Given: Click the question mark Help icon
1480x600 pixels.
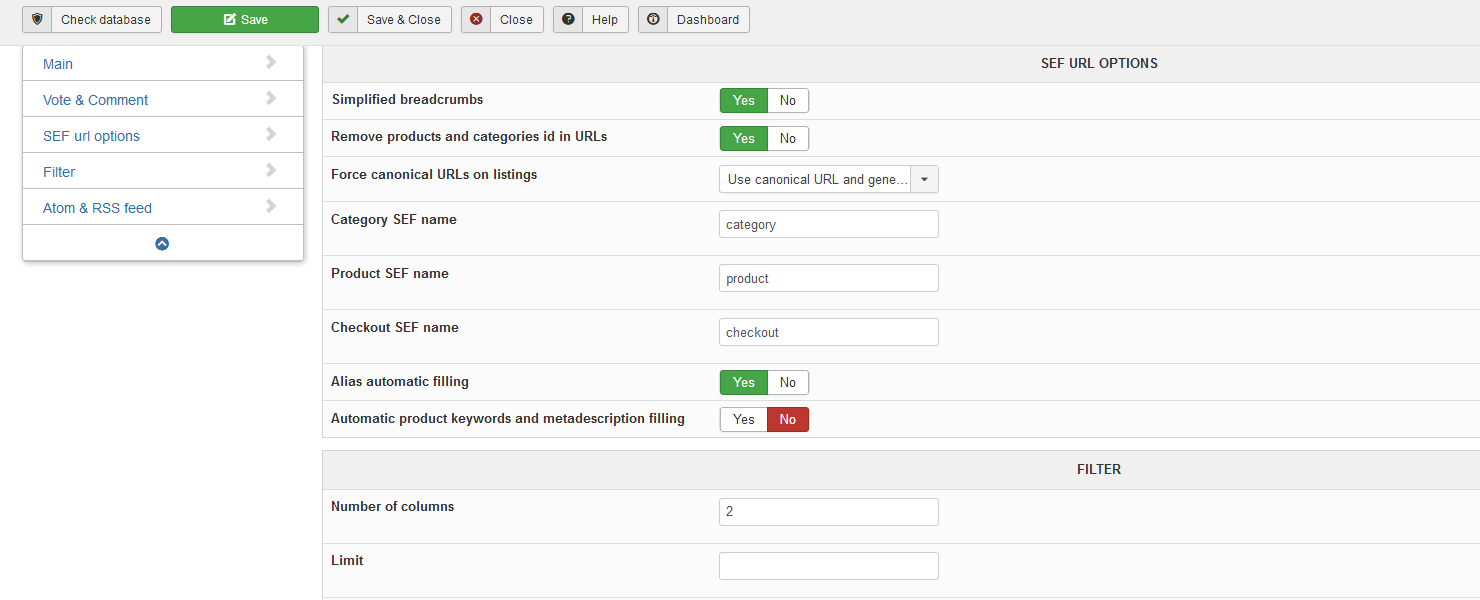Looking at the screenshot, I should [x=568, y=20].
